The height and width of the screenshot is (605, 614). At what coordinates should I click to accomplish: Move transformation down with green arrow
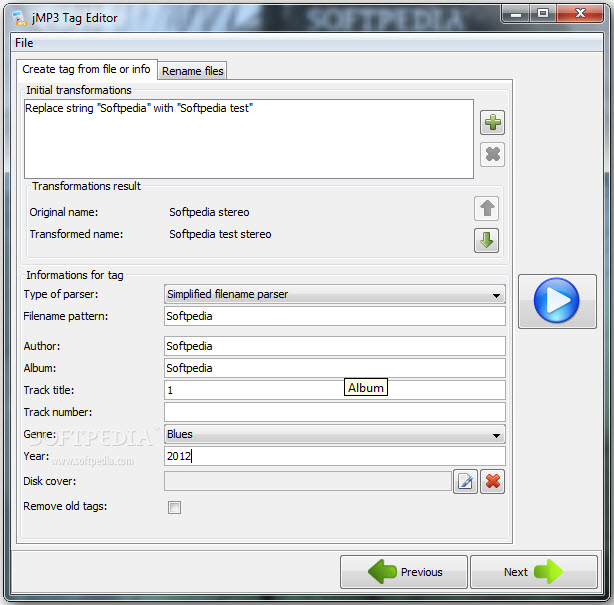point(486,240)
